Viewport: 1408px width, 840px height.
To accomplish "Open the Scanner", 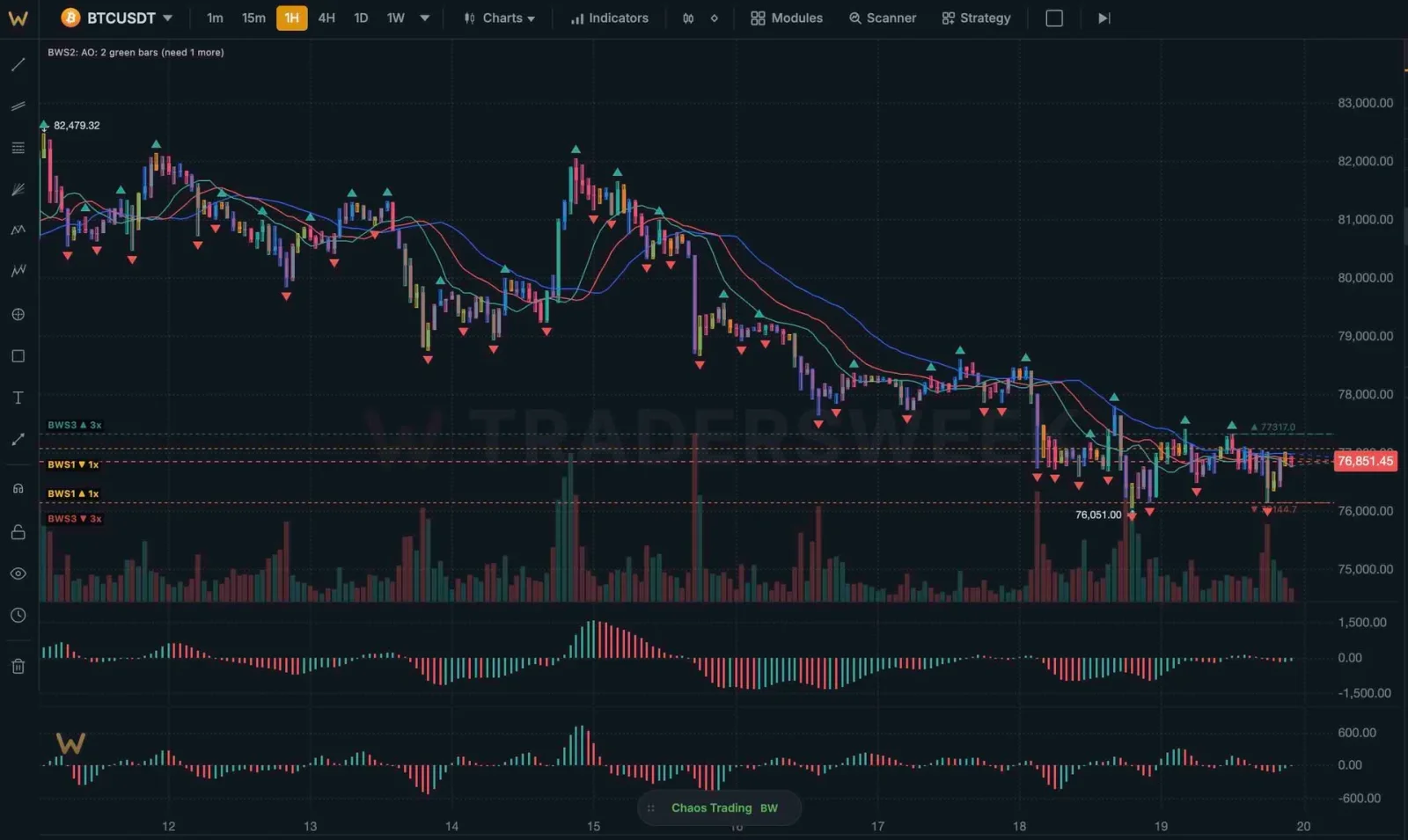I will click(883, 18).
